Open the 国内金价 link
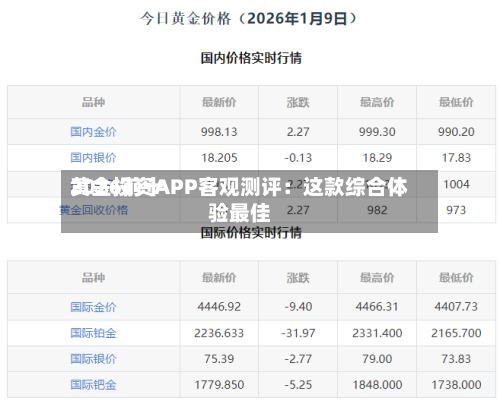This screenshot has width=500, height=404. [93, 132]
